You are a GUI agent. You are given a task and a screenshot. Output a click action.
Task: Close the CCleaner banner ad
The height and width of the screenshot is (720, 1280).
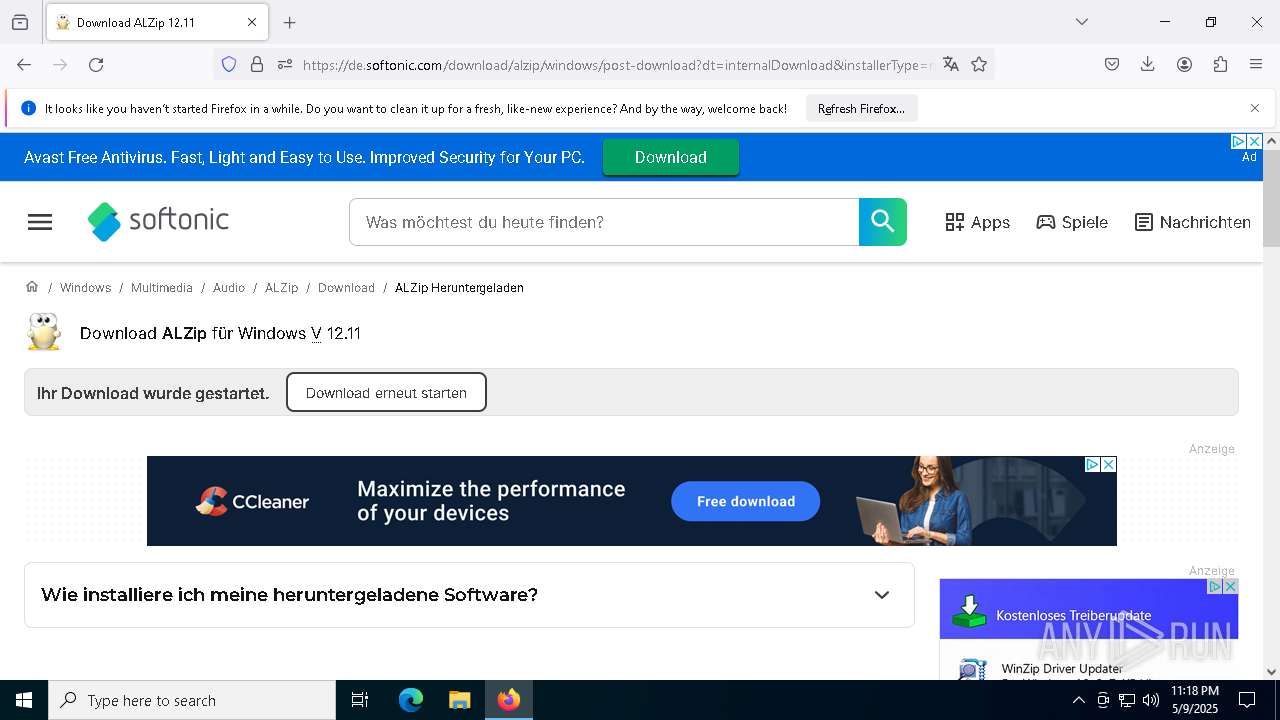pyautogui.click(x=1108, y=464)
